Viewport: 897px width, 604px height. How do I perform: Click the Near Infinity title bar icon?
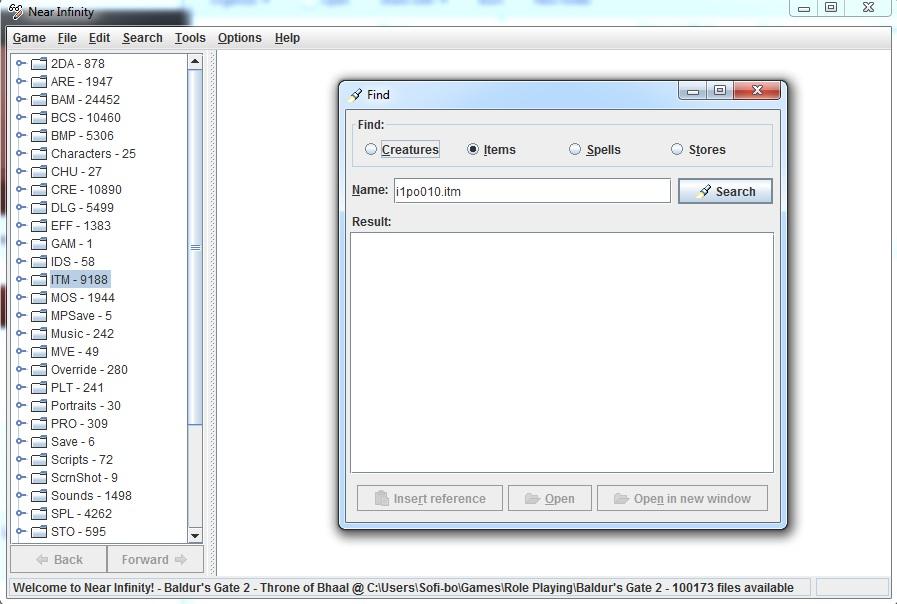[x=16, y=11]
